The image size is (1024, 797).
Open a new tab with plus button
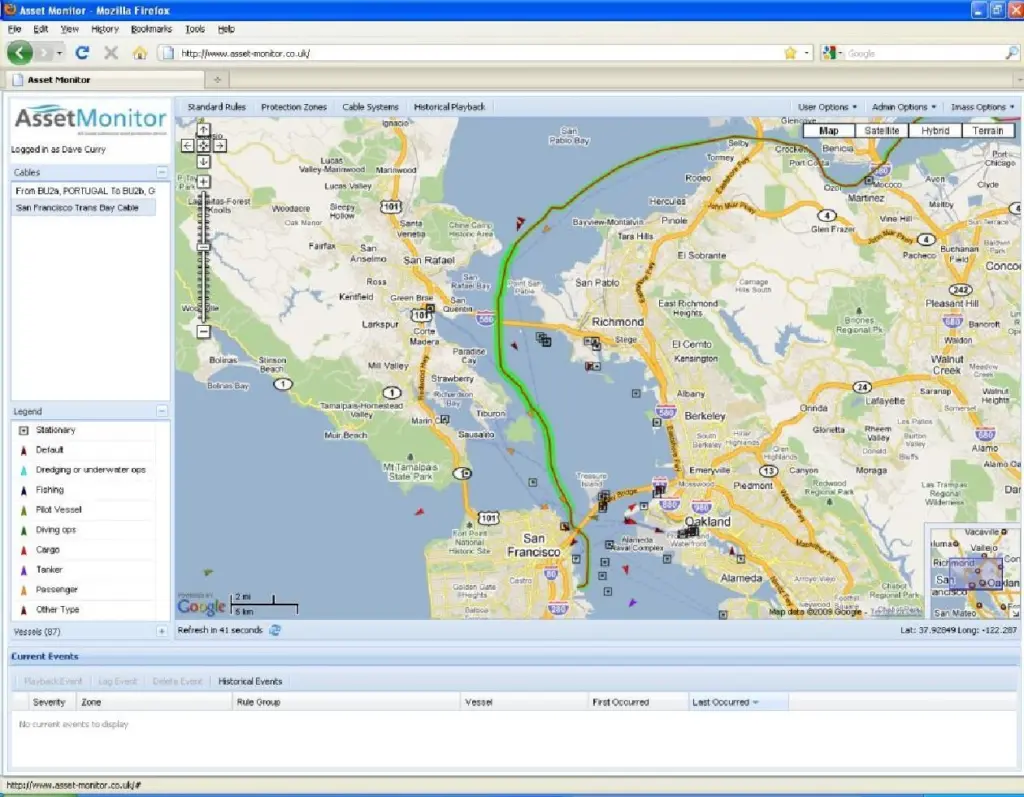pyautogui.click(x=217, y=80)
